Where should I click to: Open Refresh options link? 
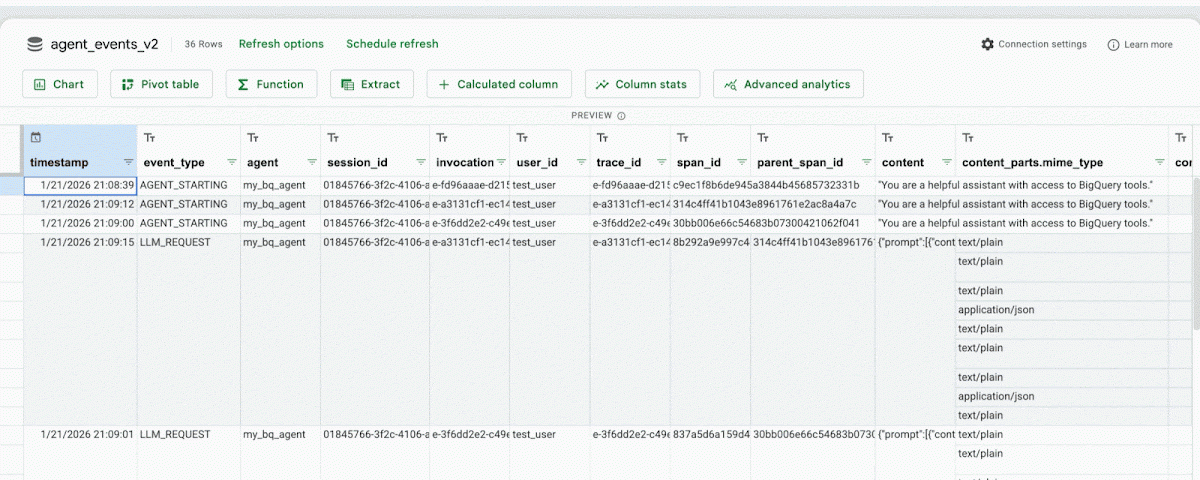pyautogui.click(x=281, y=44)
